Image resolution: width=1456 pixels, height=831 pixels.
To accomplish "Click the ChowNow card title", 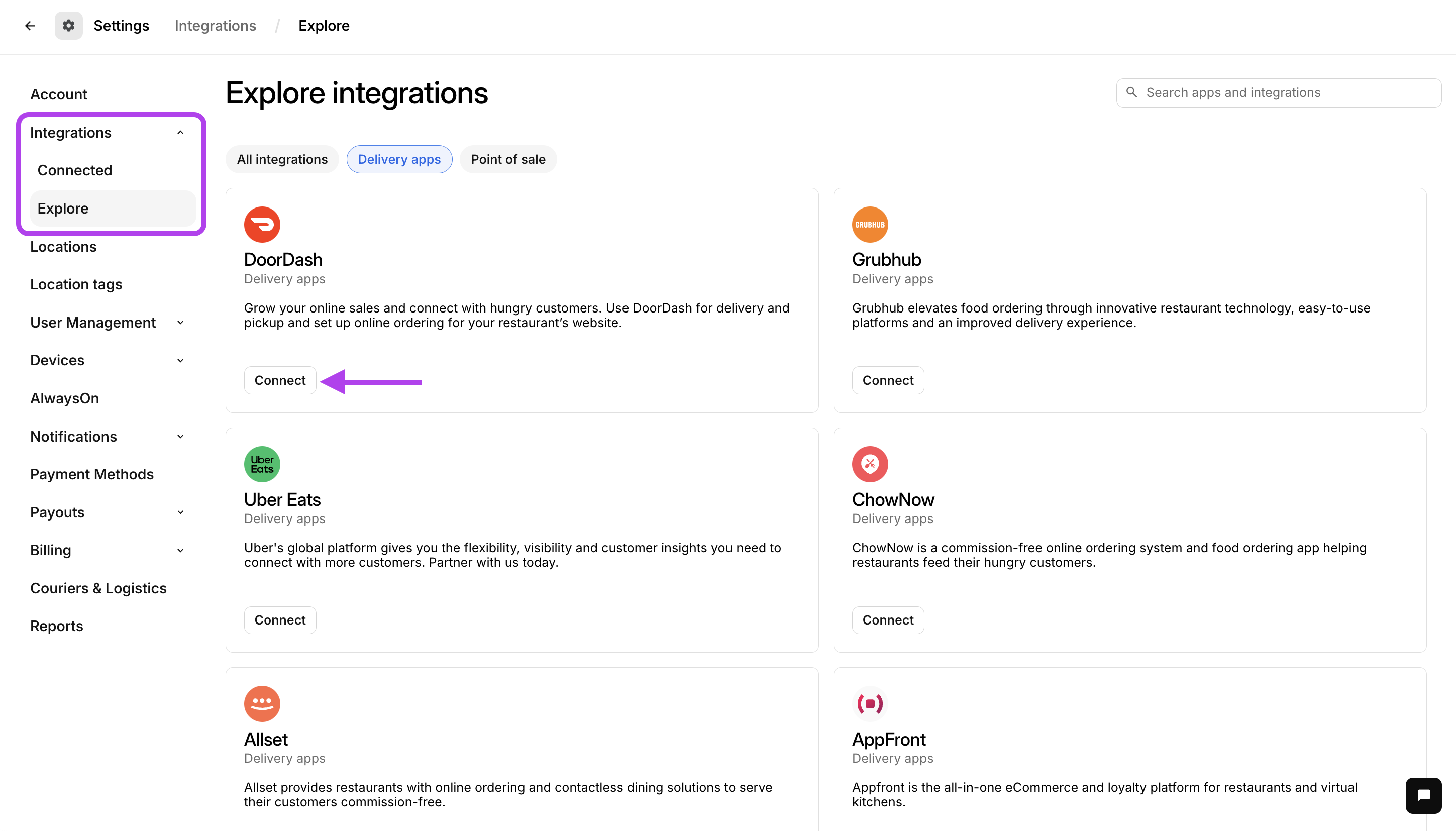I will point(893,499).
